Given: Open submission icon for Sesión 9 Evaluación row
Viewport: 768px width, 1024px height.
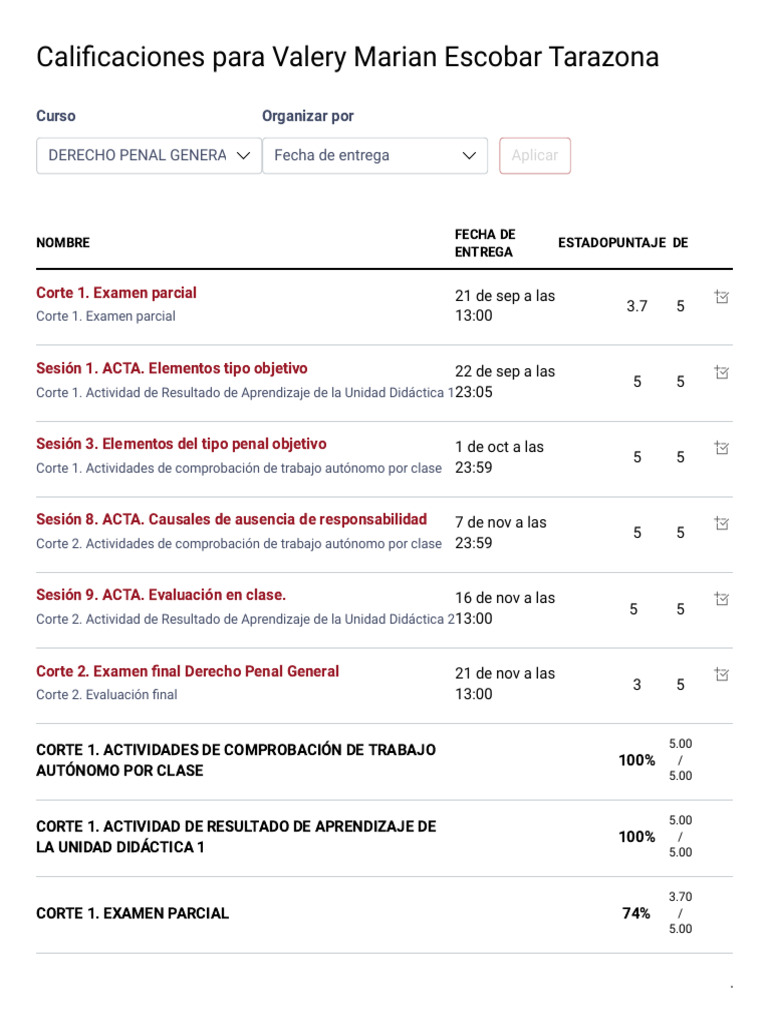Looking at the screenshot, I should (722, 599).
